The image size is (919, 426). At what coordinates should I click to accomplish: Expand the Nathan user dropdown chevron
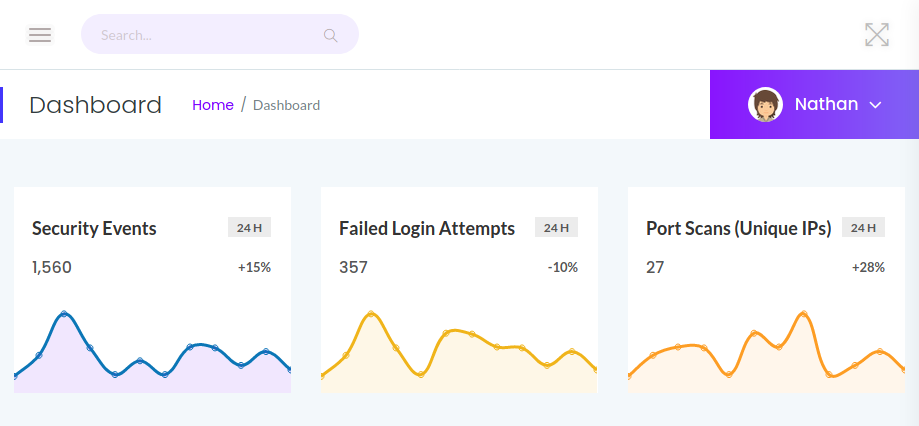[x=875, y=105]
